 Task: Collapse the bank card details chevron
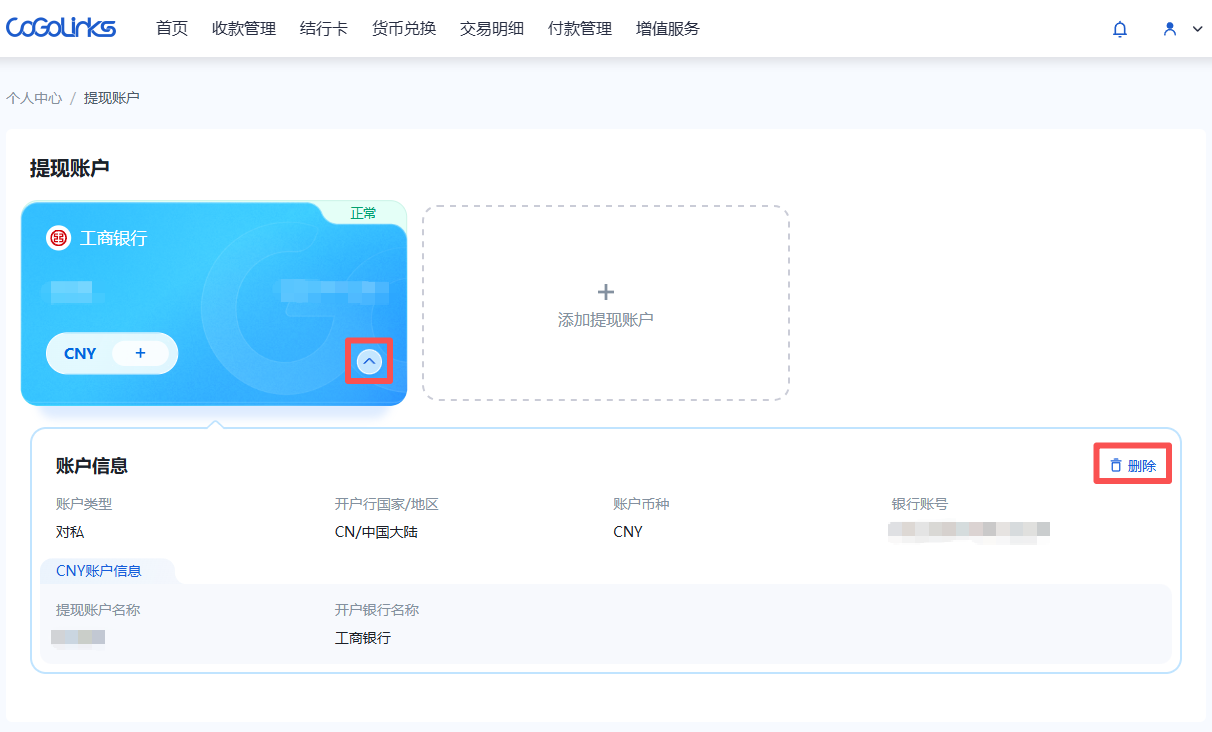click(x=369, y=361)
